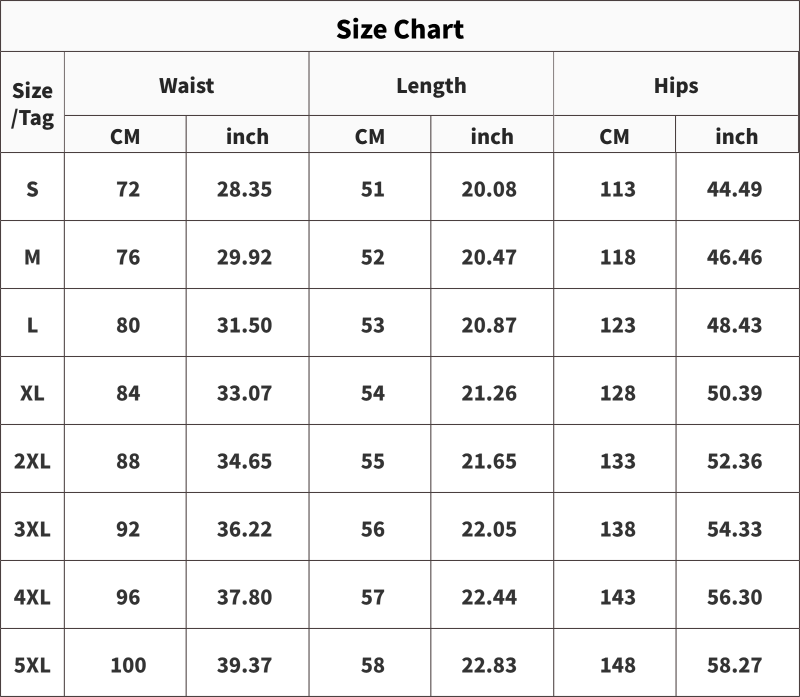Viewport: 800px width, 697px height.
Task: Select hips value 58.27 inch cell
Action: point(735,665)
